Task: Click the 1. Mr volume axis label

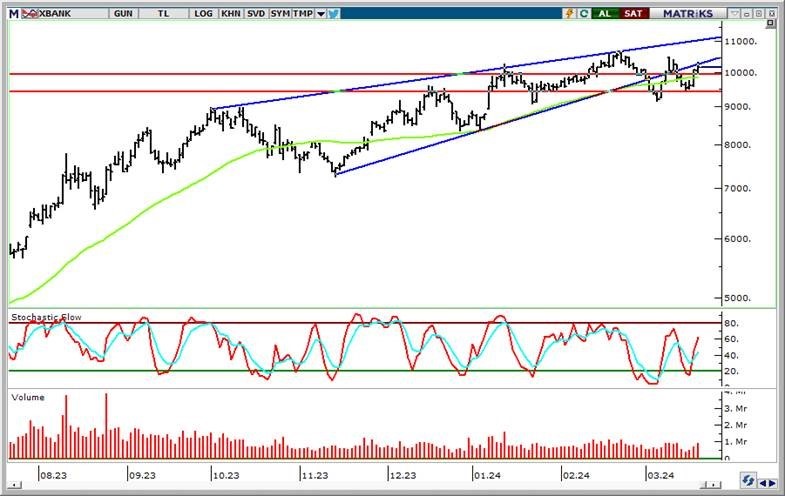Action: (736, 442)
